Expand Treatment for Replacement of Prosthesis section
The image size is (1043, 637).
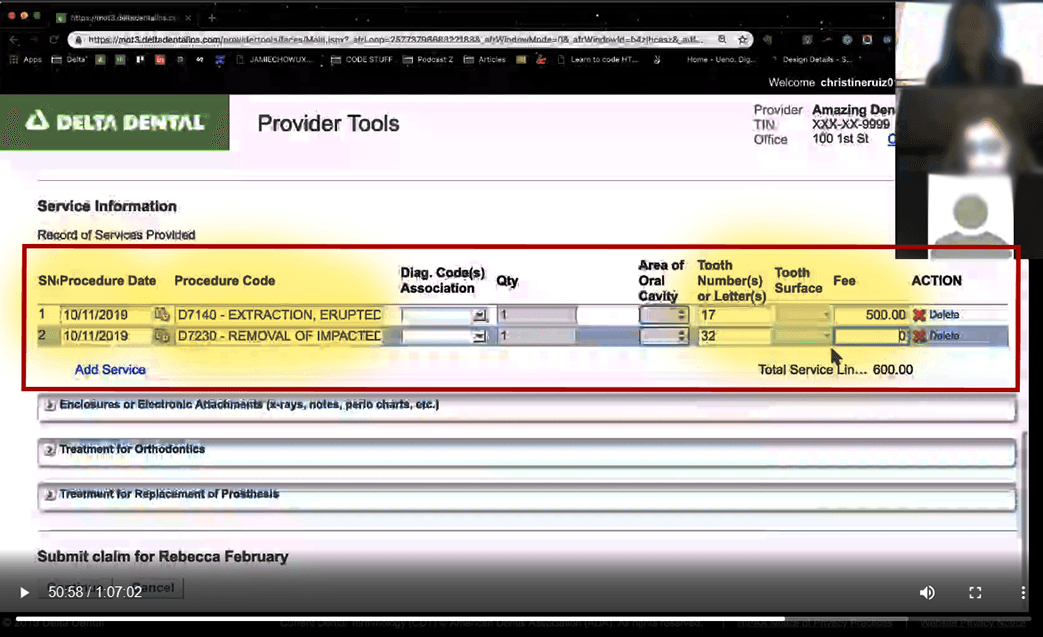(x=50, y=494)
